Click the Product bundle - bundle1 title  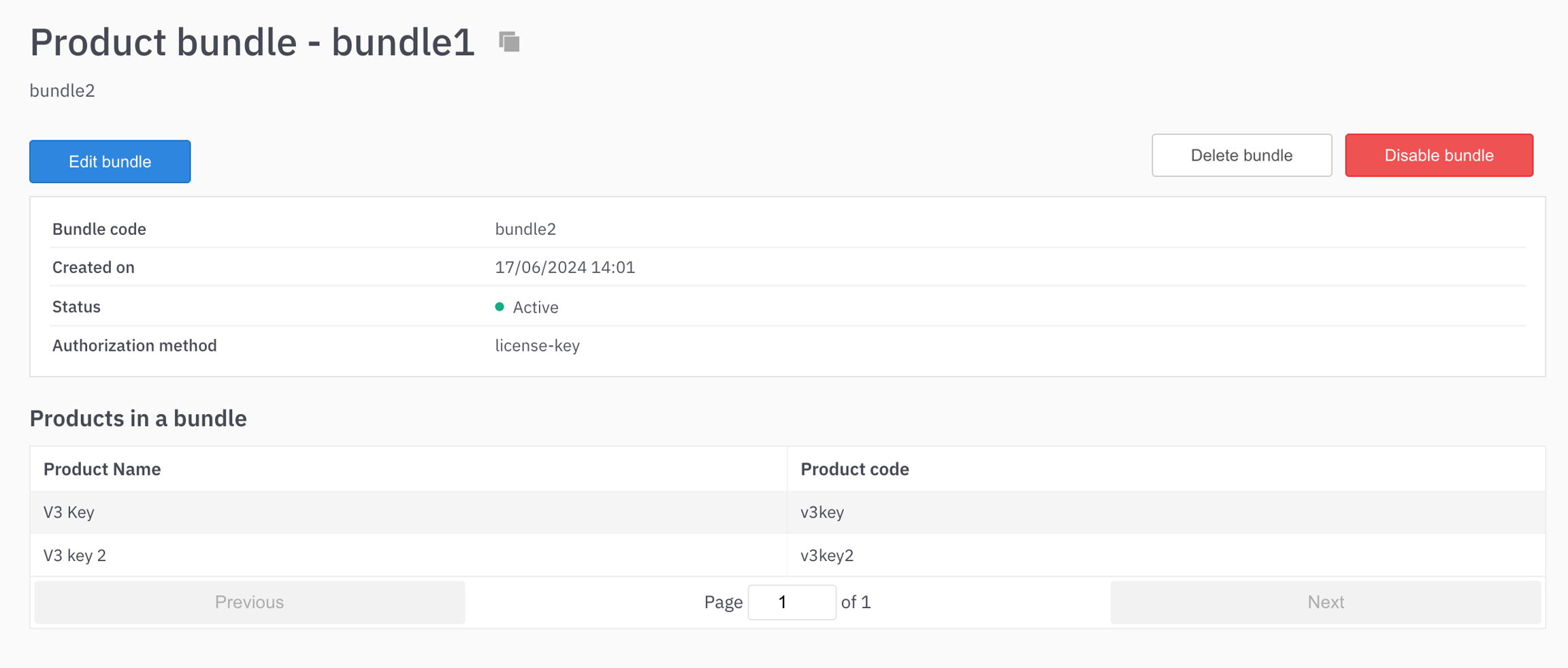pyautogui.click(x=252, y=42)
